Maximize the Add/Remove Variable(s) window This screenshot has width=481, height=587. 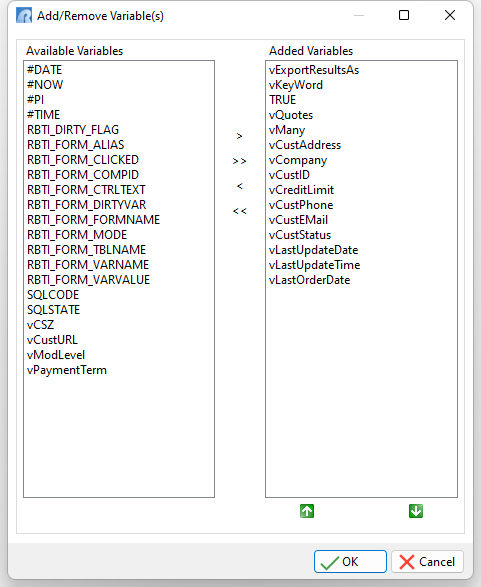coord(404,15)
